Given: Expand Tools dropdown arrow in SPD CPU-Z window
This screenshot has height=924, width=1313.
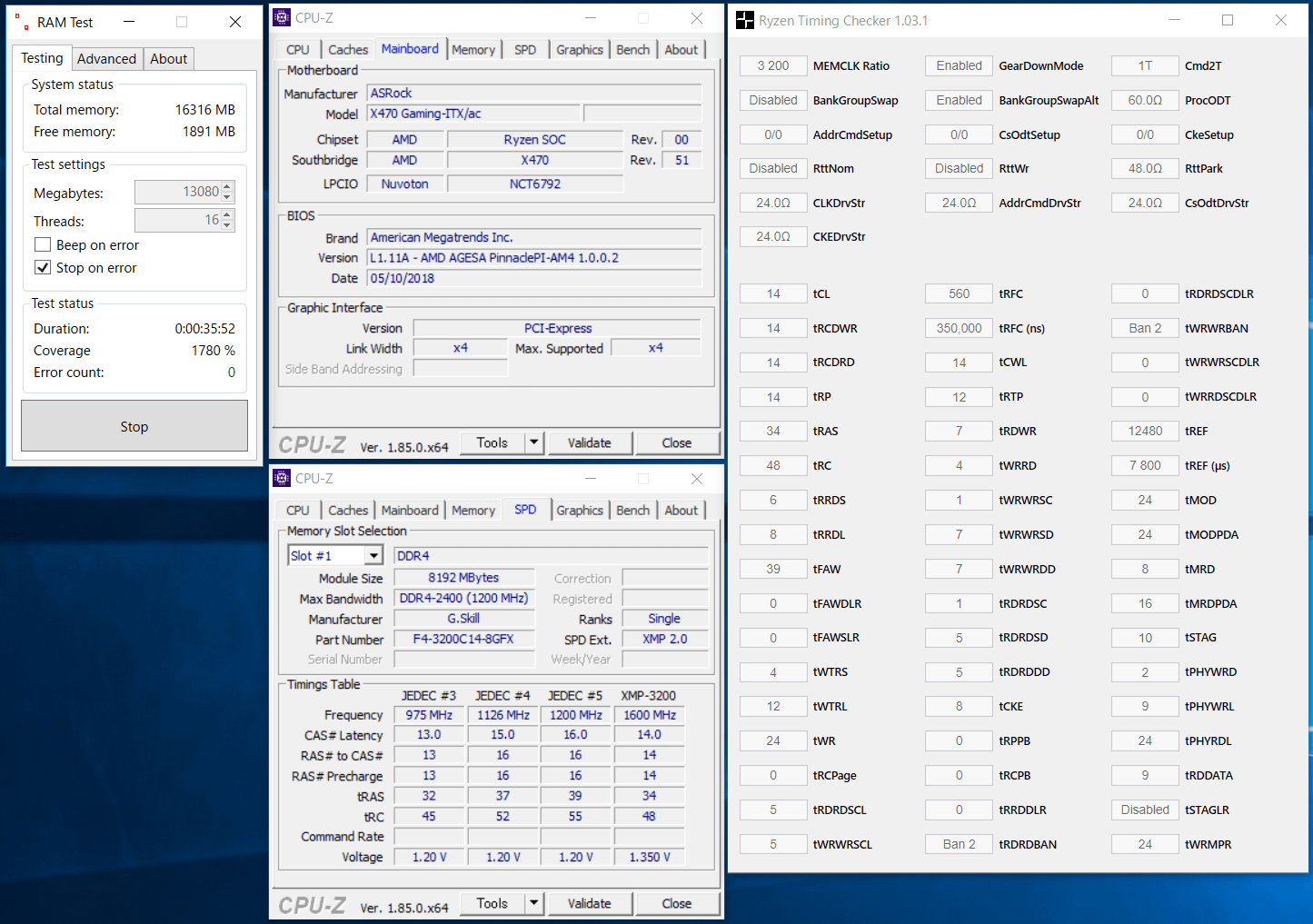Looking at the screenshot, I should 534,903.
